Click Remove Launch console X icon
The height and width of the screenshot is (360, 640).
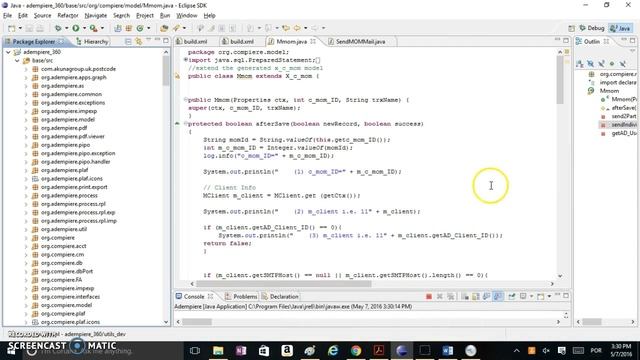[x=440, y=296]
